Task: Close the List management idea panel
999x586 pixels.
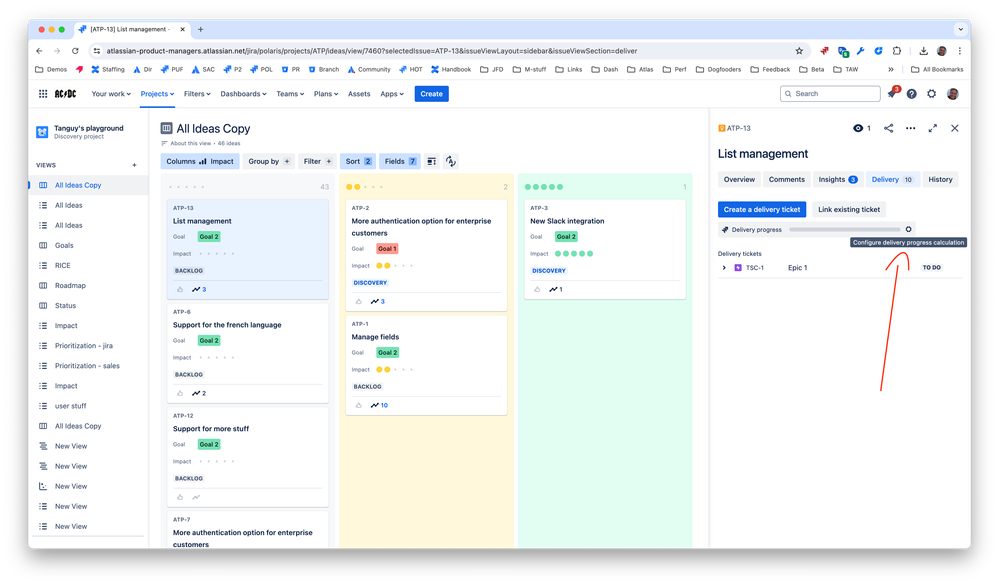Action: (954, 128)
